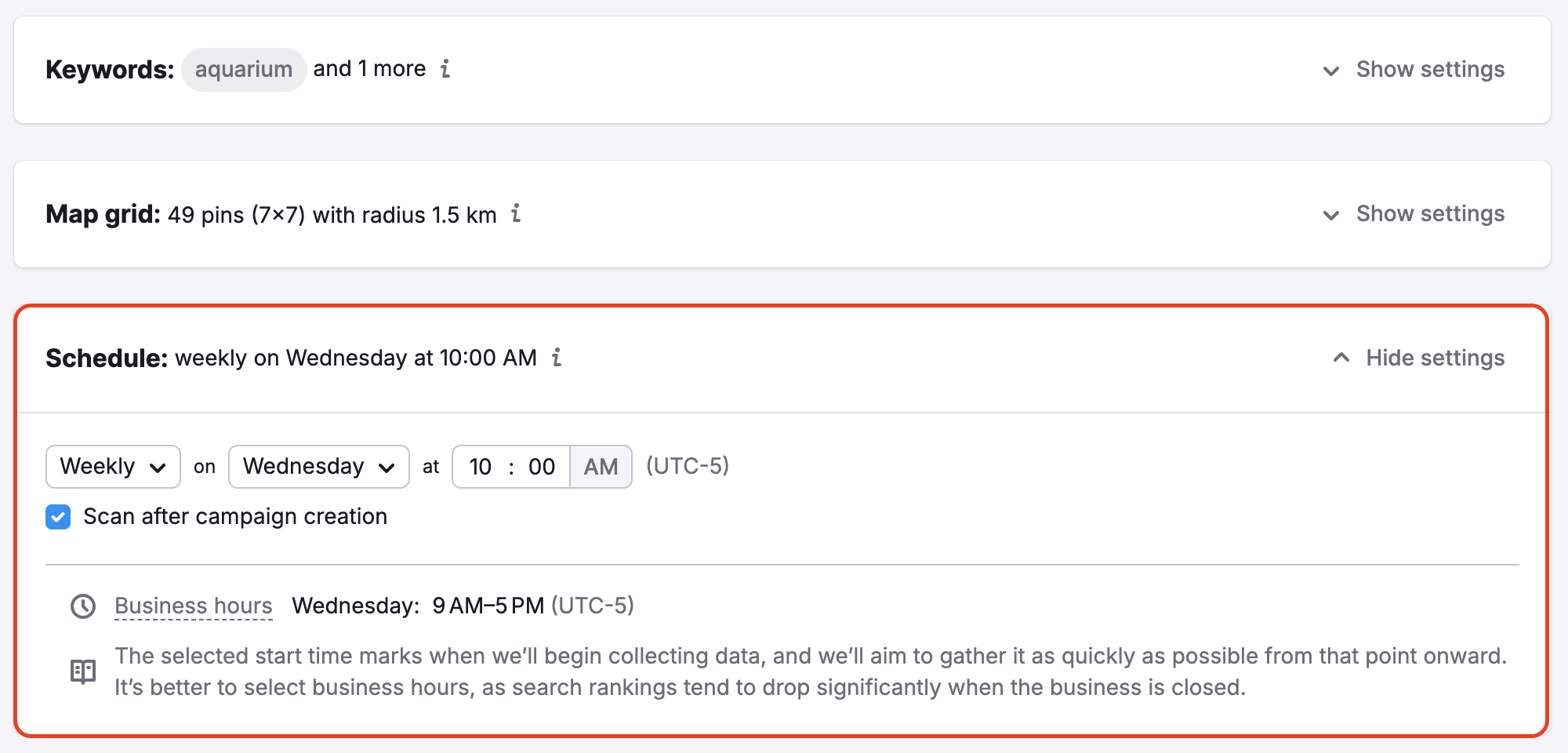Image resolution: width=1568 pixels, height=753 pixels.
Task: Expand the Keywords settings section
Action: 1430,69
